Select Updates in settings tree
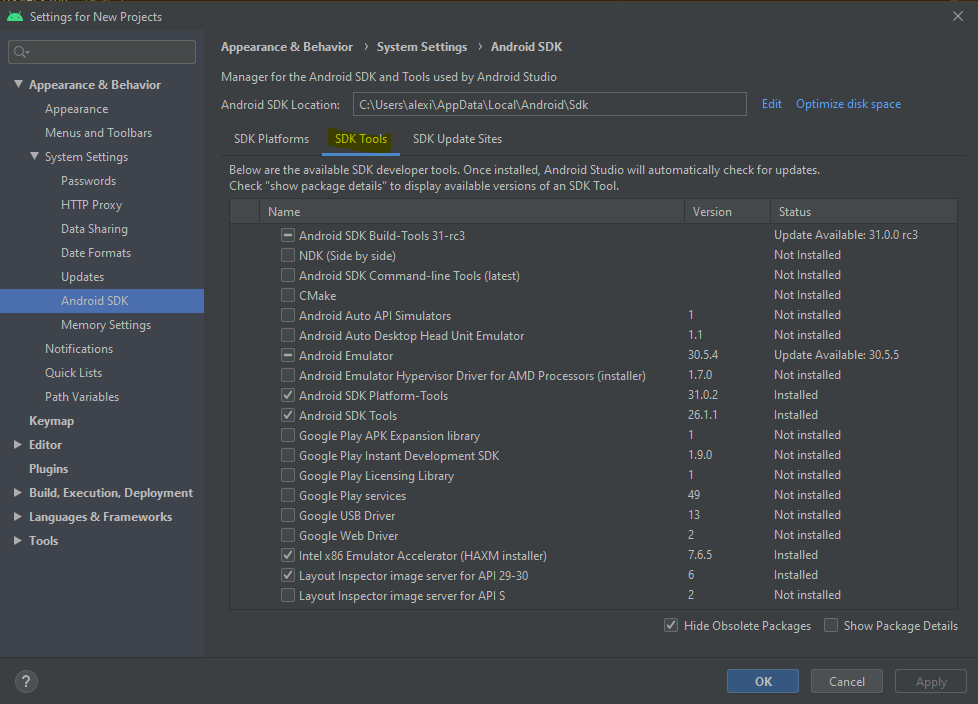978x704 pixels. click(82, 277)
